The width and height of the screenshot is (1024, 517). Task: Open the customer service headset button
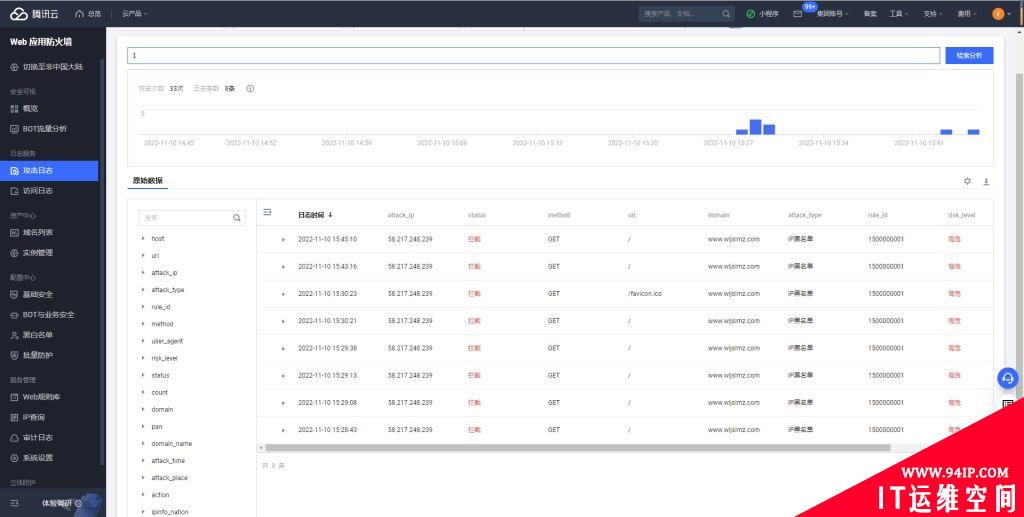[x=1008, y=378]
